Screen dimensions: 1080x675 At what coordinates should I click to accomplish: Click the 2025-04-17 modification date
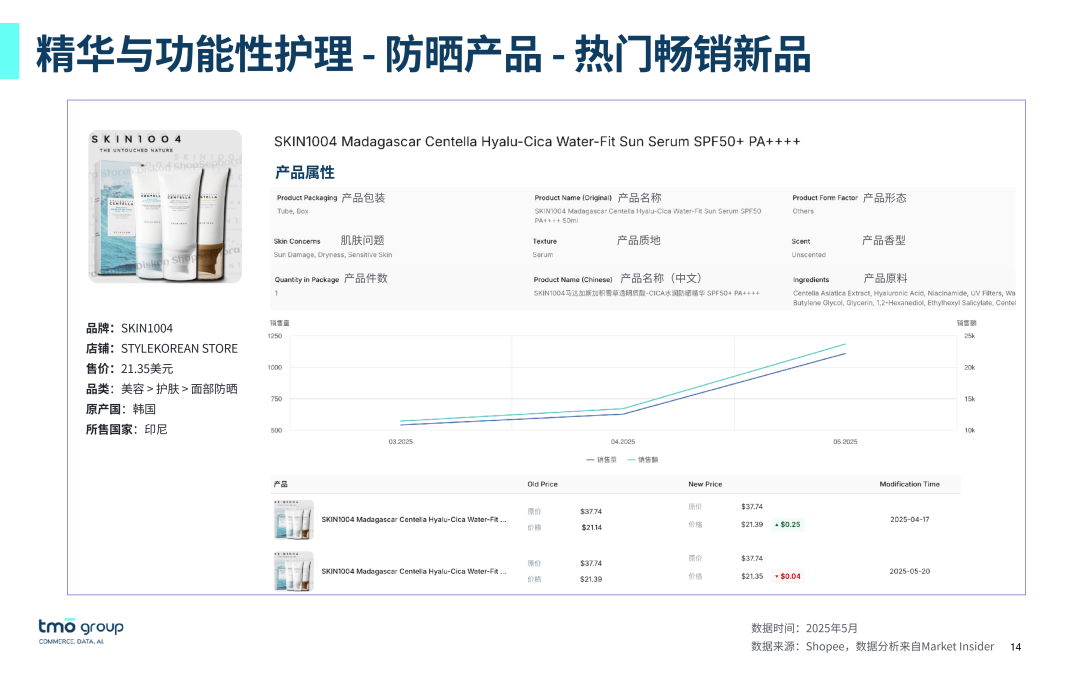coord(909,519)
